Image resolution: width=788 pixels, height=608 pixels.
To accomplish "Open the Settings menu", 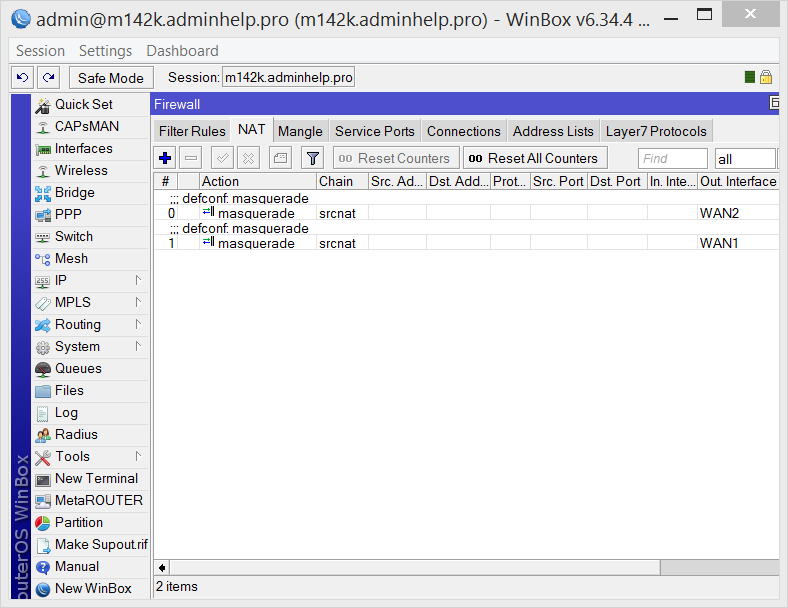I will click(x=105, y=51).
